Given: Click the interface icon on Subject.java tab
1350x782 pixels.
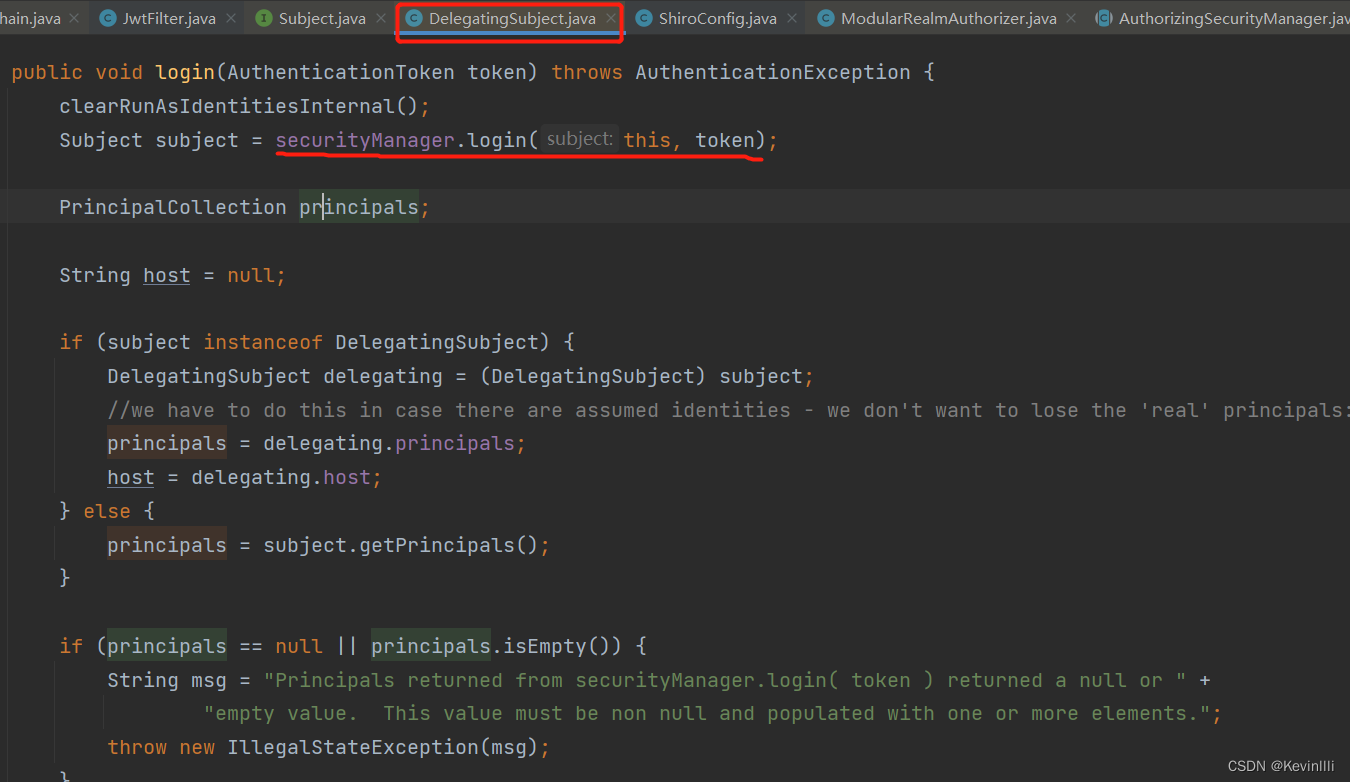Looking at the screenshot, I should click(264, 19).
